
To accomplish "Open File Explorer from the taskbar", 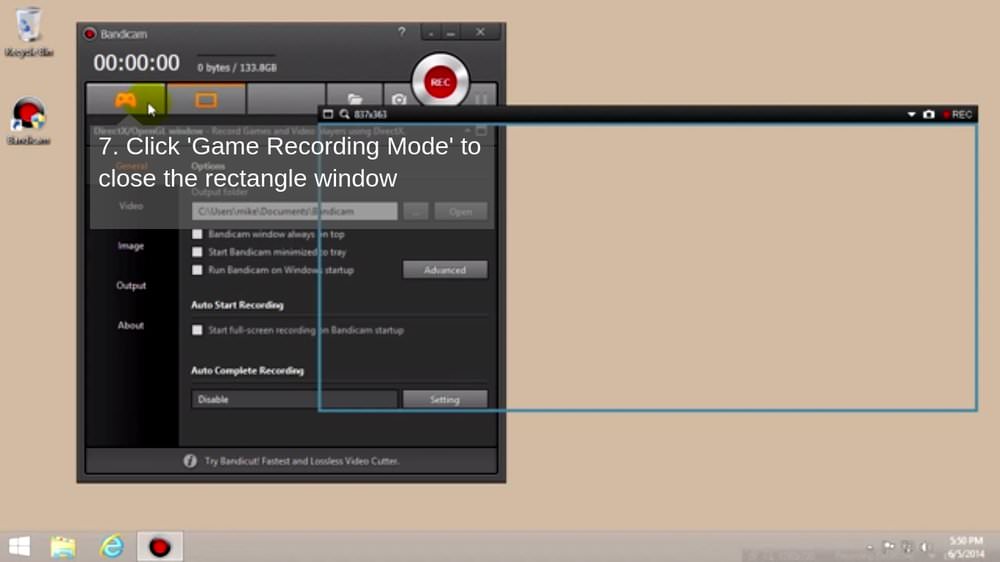I will coord(63,547).
